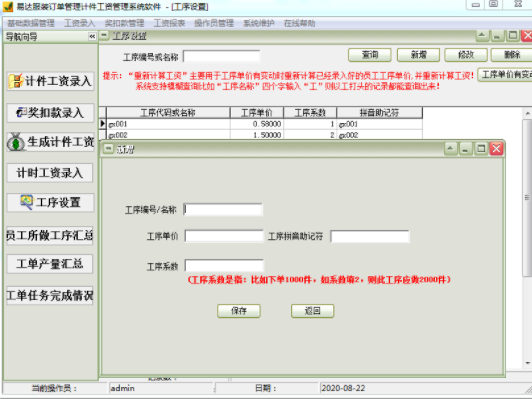The height and width of the screenshot is (399, 532).
Task: Open 工序设置 in the navigation panel
Action: pyautogui.click(x=50, y=203)
